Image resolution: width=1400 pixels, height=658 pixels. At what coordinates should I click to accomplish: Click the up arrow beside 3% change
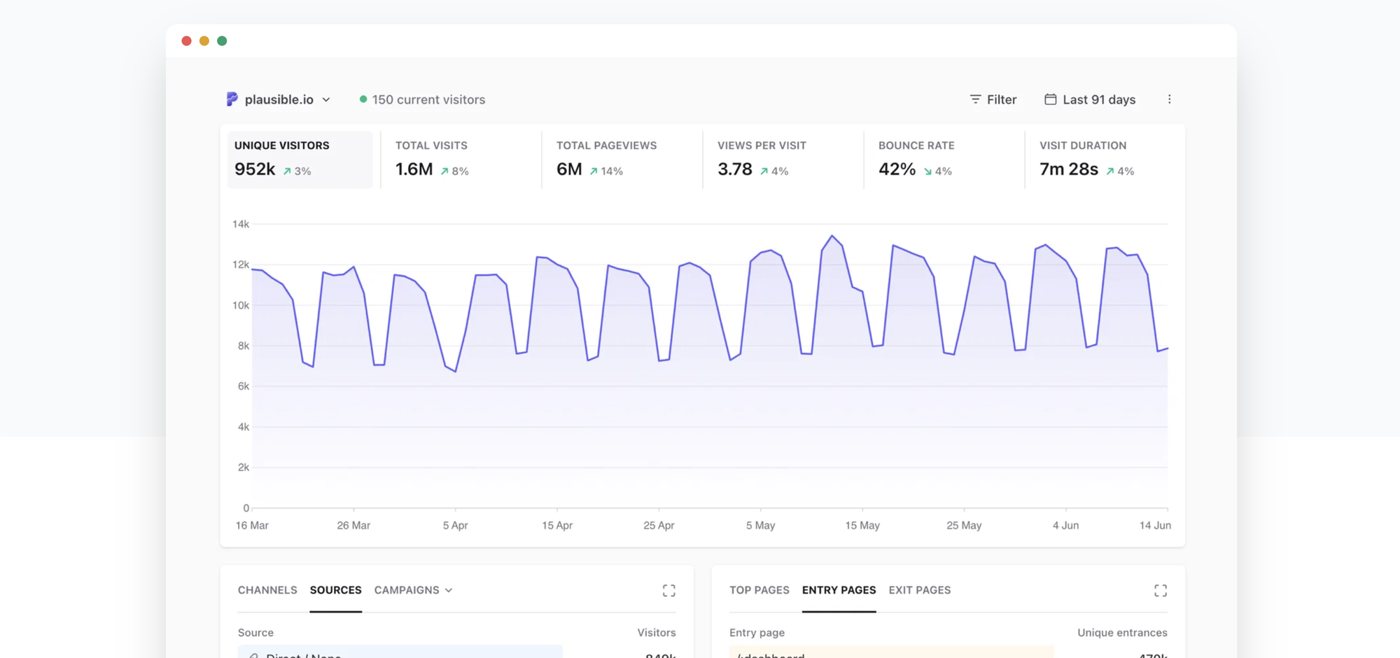(287, 171)
